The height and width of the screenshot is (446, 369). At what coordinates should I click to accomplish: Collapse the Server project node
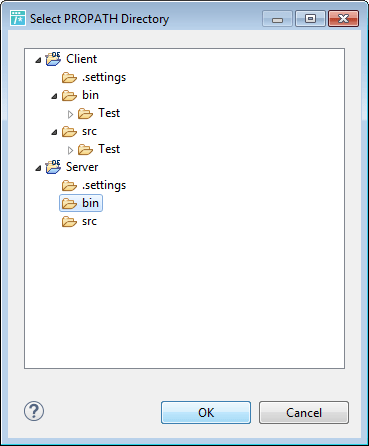[x=38, y=168]
